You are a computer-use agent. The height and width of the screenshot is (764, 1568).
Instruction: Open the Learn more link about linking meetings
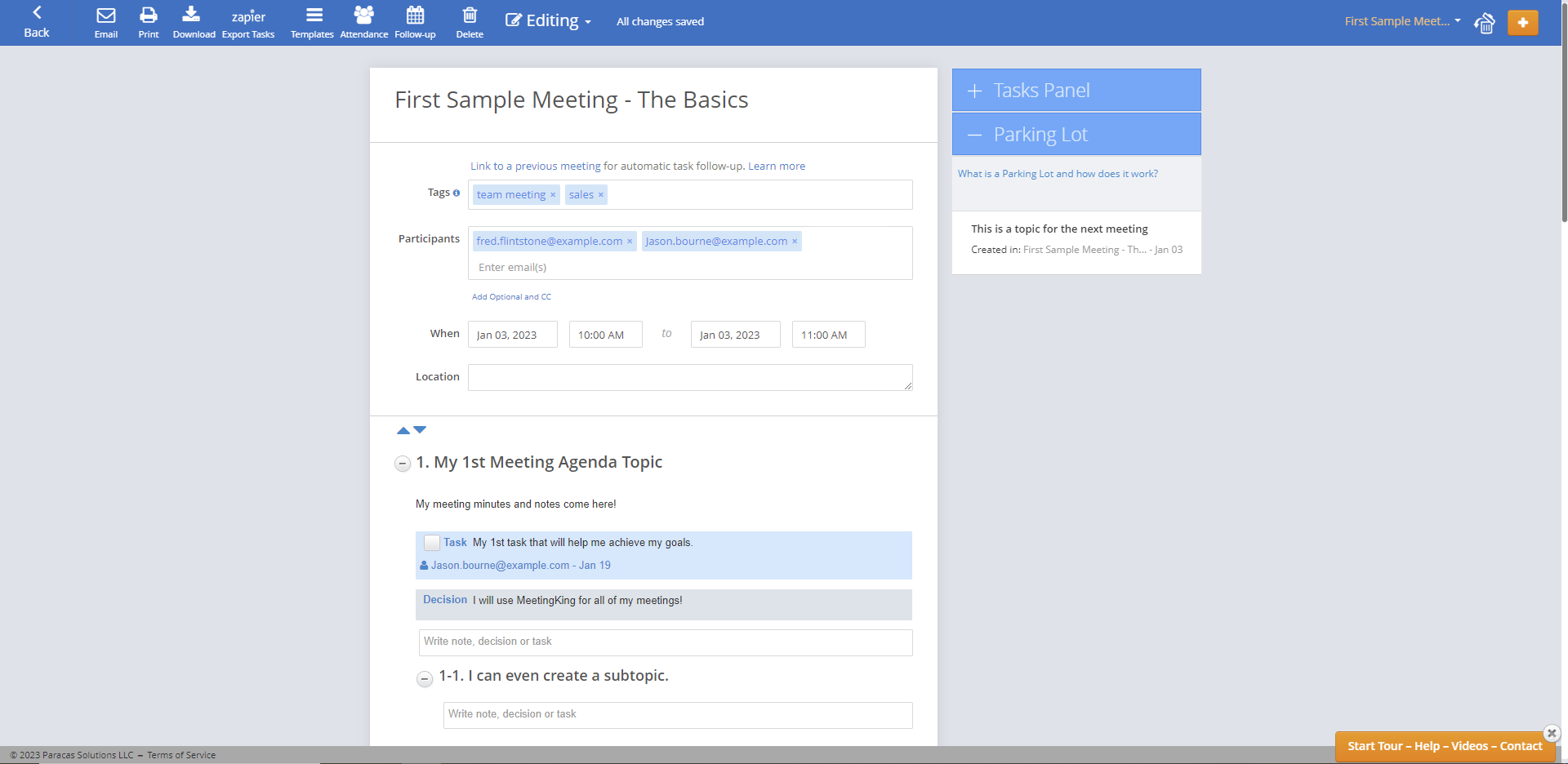point(775,166)
